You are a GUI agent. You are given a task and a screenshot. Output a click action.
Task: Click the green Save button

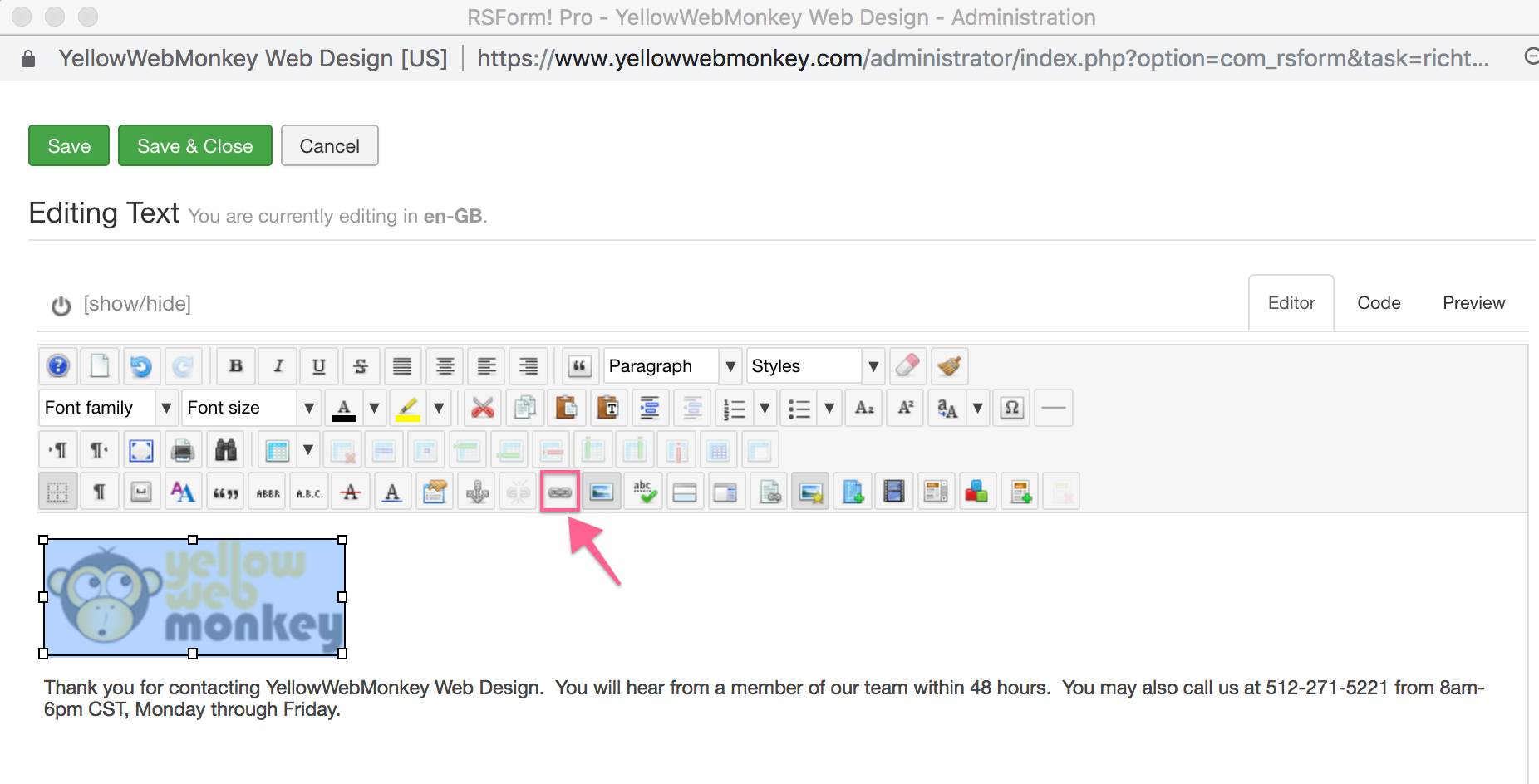click(x=69, y=145)
